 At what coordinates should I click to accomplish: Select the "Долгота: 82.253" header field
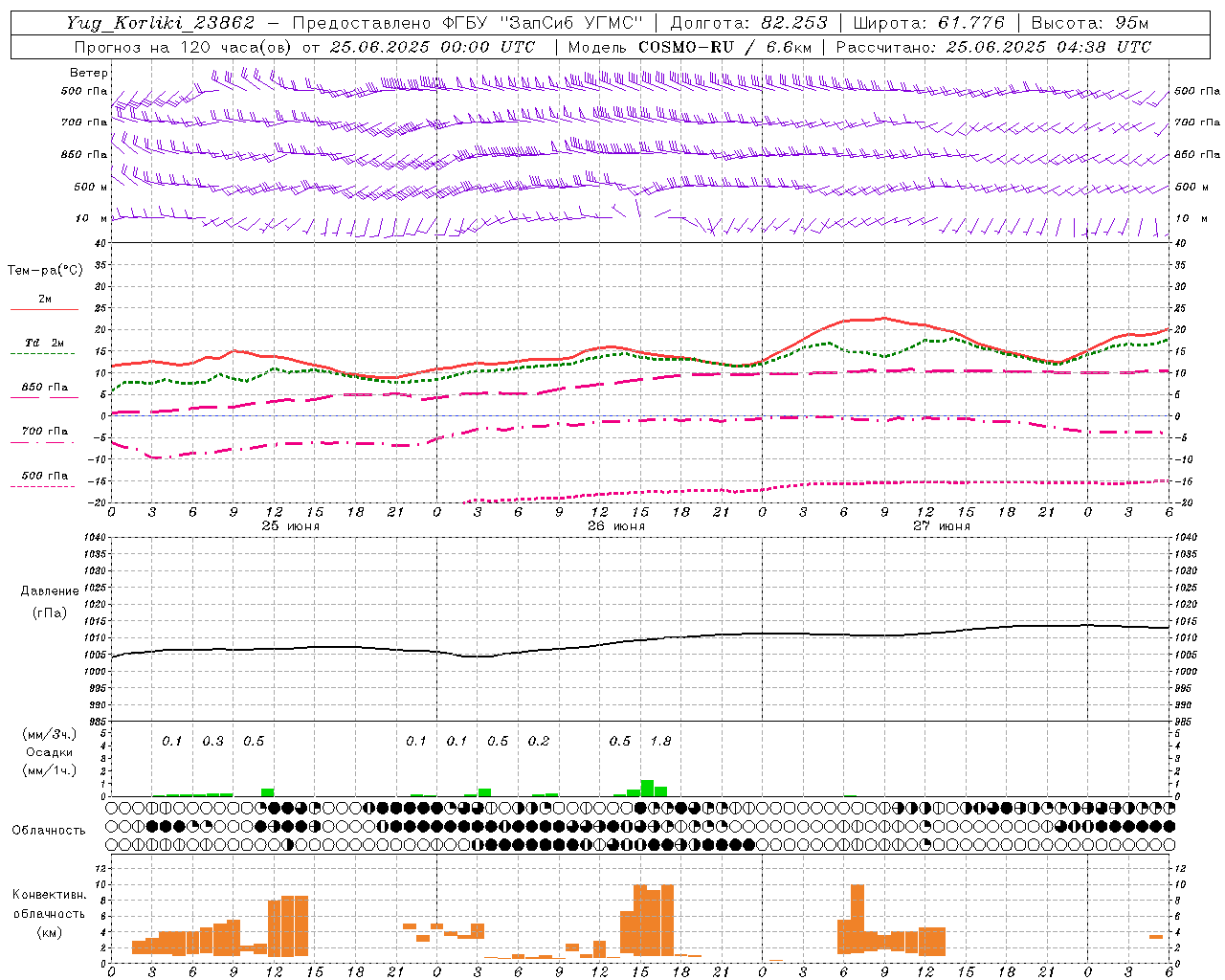[x=749, y=23]
